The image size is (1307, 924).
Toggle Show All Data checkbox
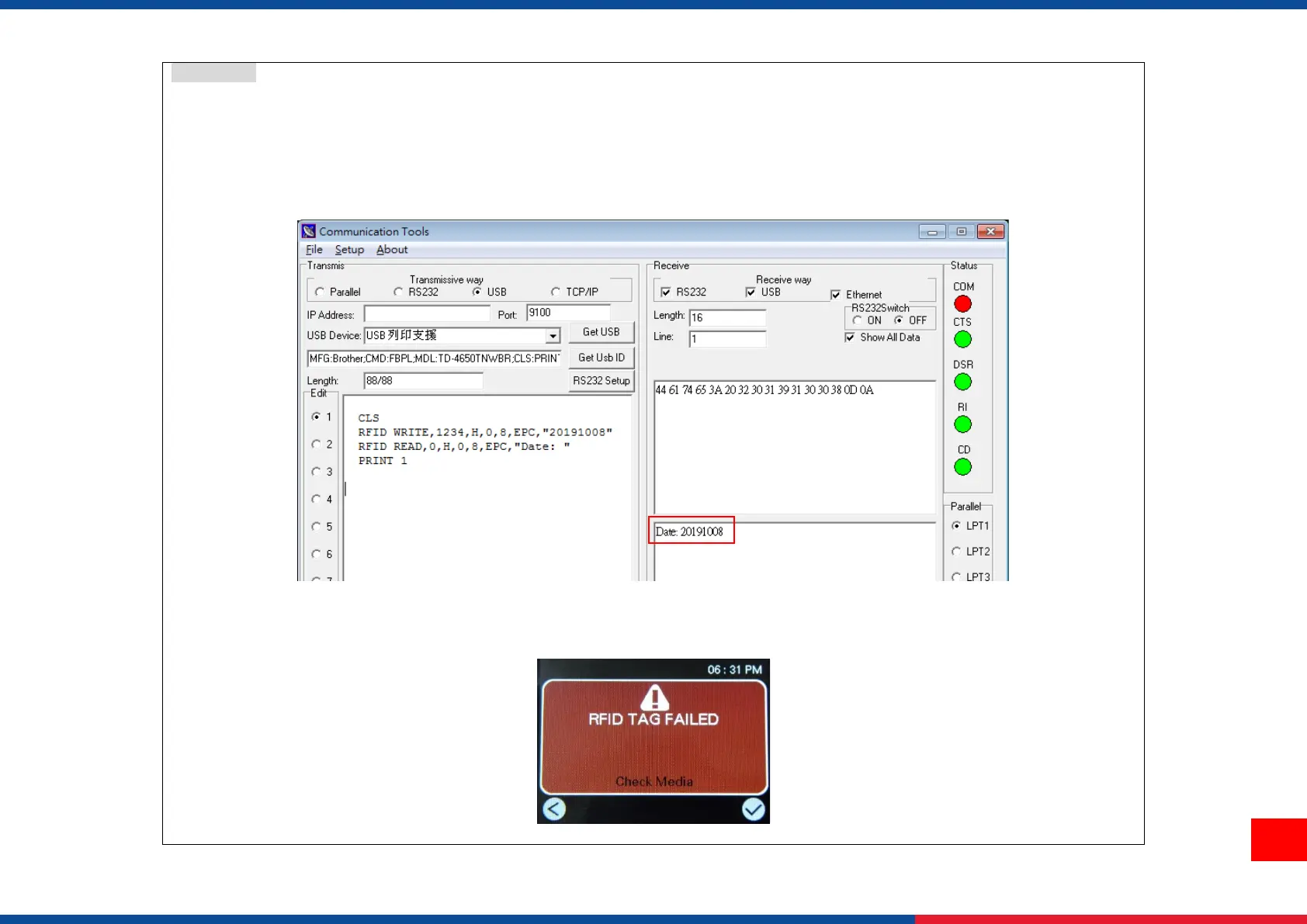pyautogui.click(x=850, y=337)
